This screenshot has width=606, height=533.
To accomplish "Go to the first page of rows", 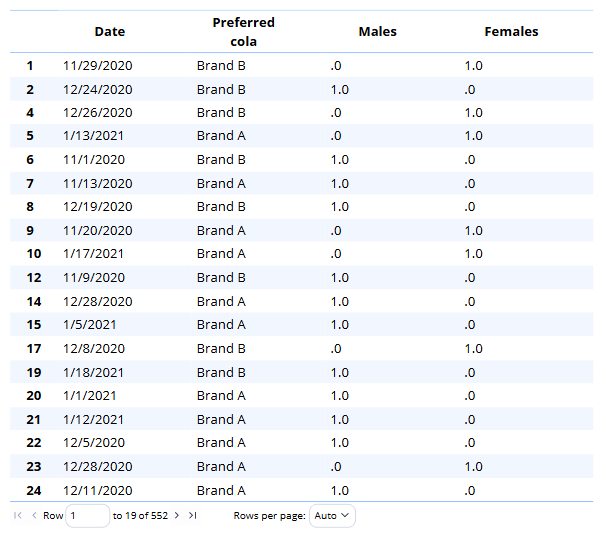I will tap(18, 515).
